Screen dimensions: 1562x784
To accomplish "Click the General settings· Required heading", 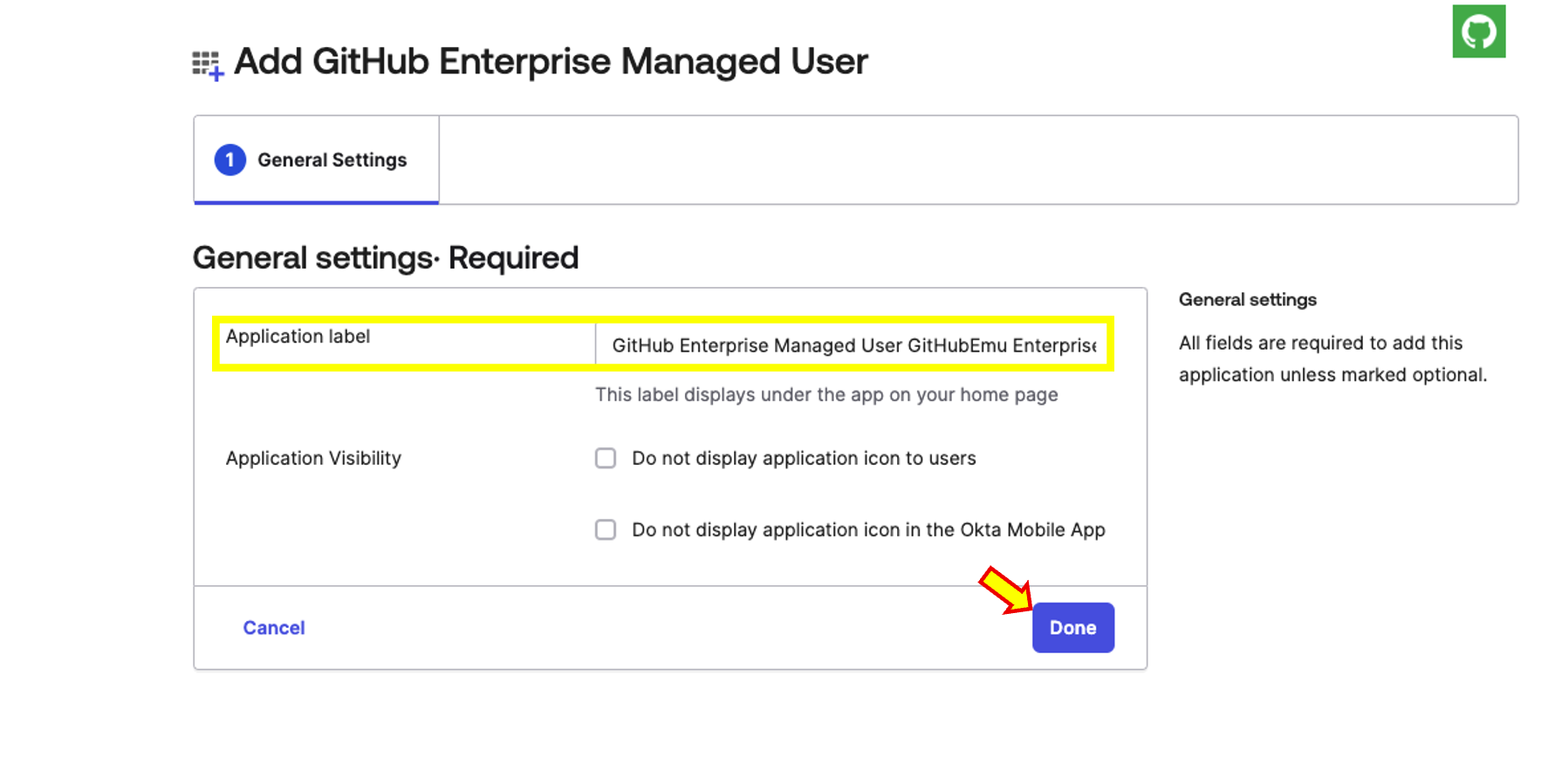I will pyautogui.click(x=386, y=258).
